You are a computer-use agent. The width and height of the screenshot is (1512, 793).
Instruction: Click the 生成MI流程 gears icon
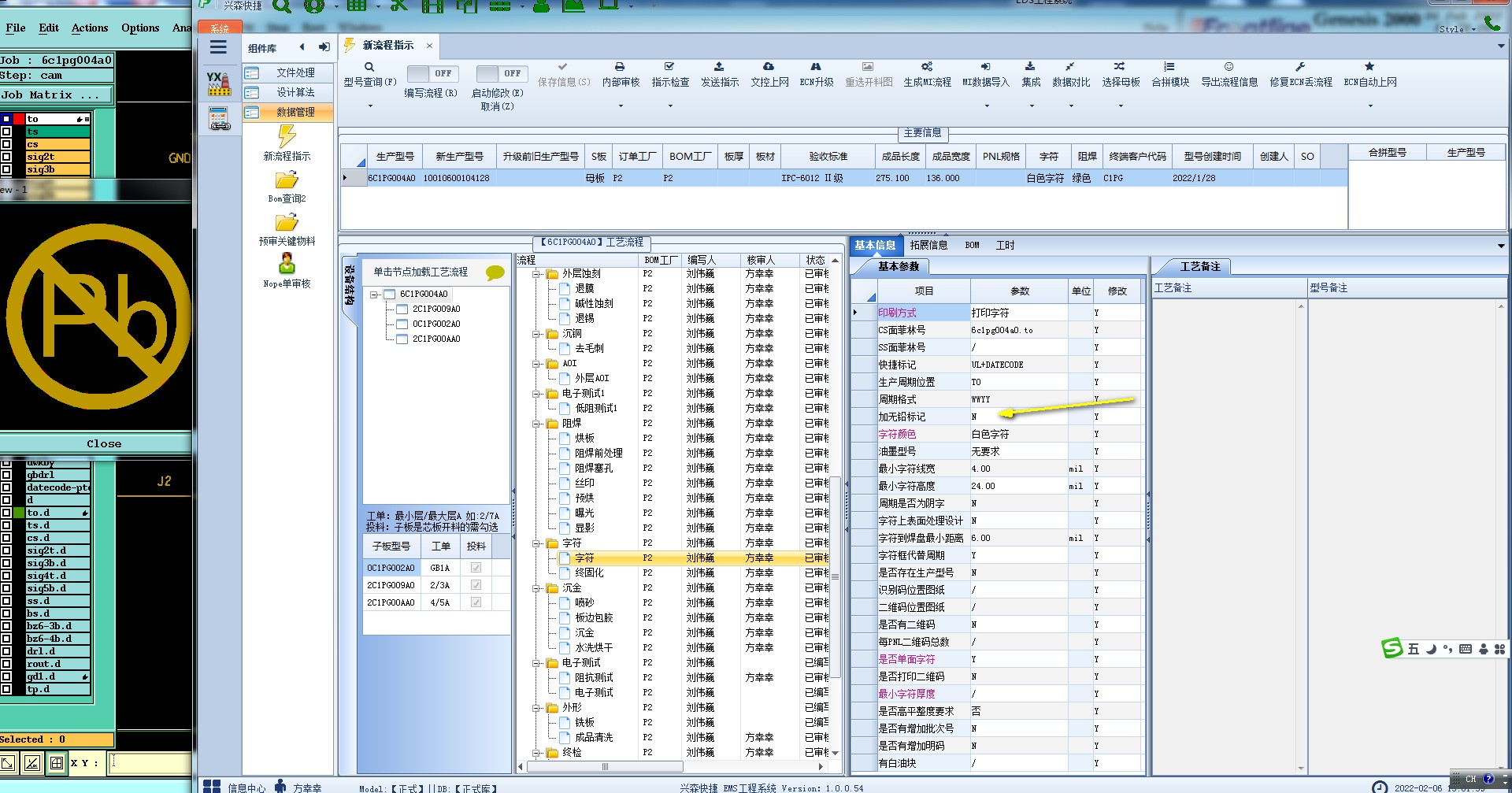pos(927,67)
